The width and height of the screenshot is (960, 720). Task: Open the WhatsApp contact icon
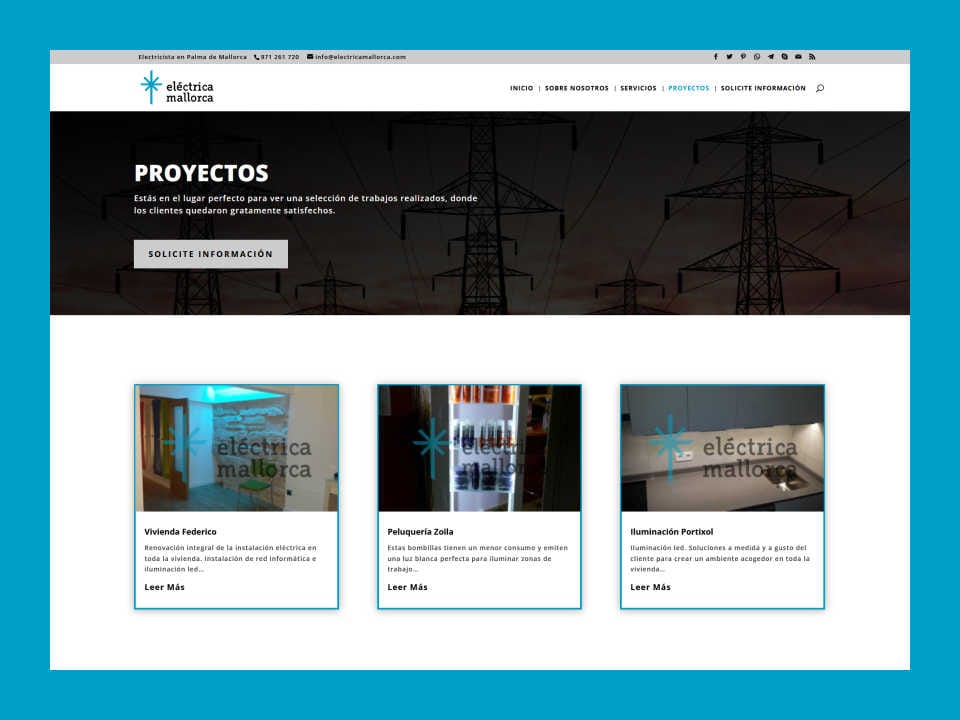[x=757, y=57]
